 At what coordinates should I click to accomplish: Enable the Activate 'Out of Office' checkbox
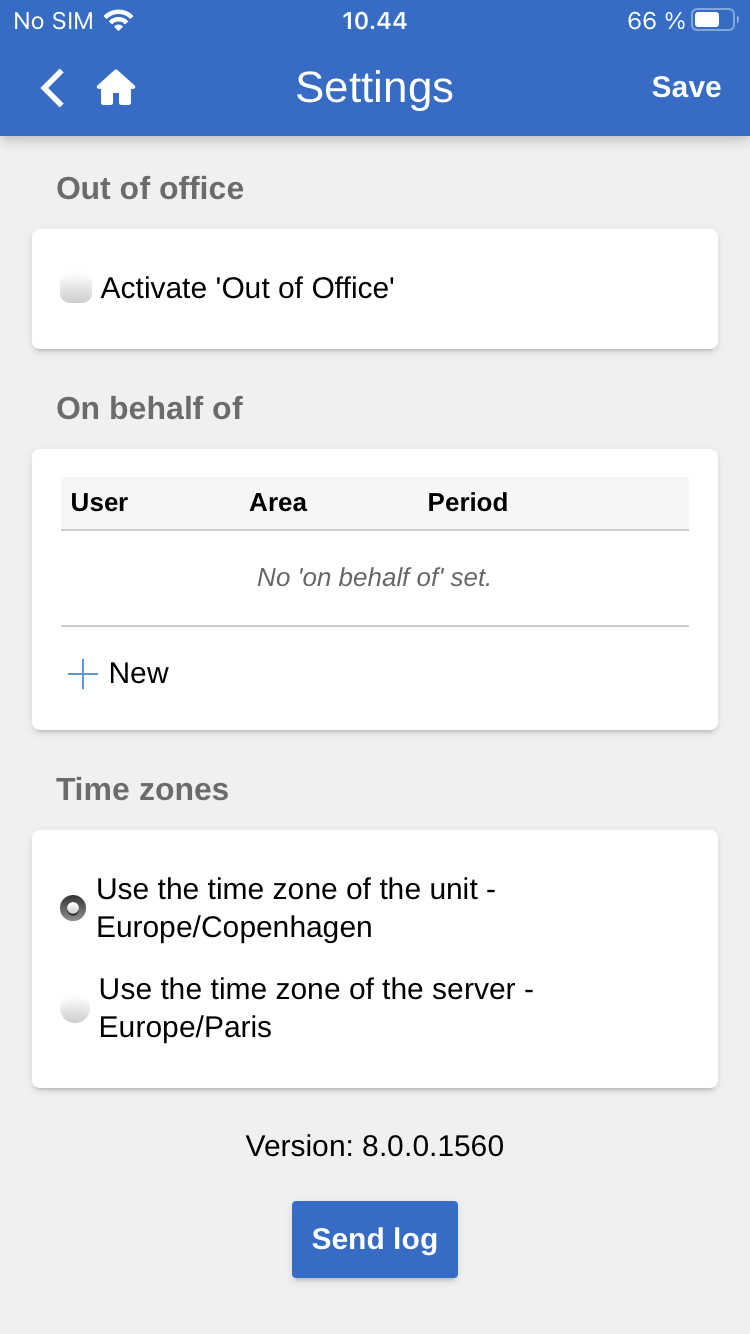(75, 288)
